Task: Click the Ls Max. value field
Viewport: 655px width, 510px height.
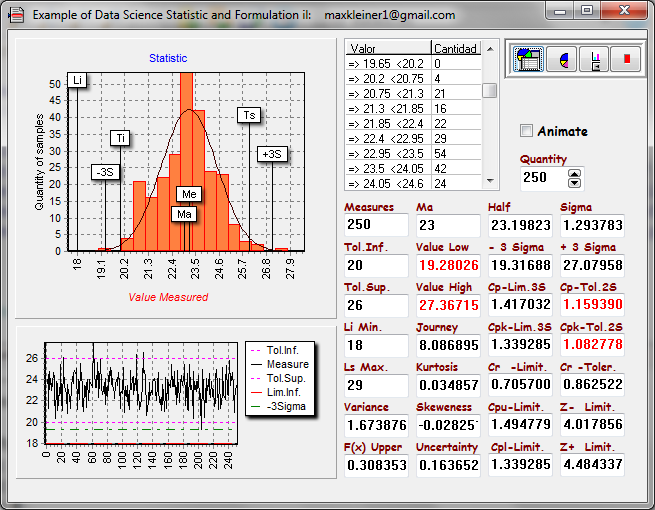Action: point(375,385)
